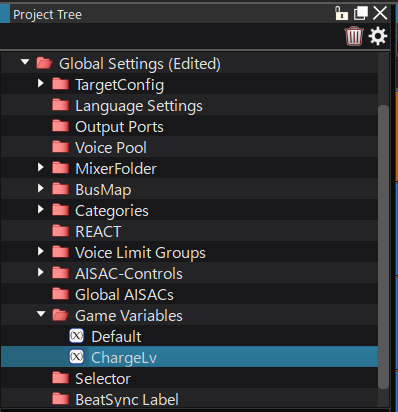Open the gear settings icon
398x412 pixels.
(378, 36)
